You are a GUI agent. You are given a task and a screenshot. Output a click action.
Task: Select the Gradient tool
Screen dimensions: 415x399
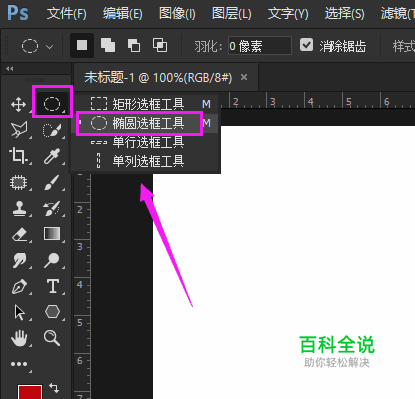(52, 234)
